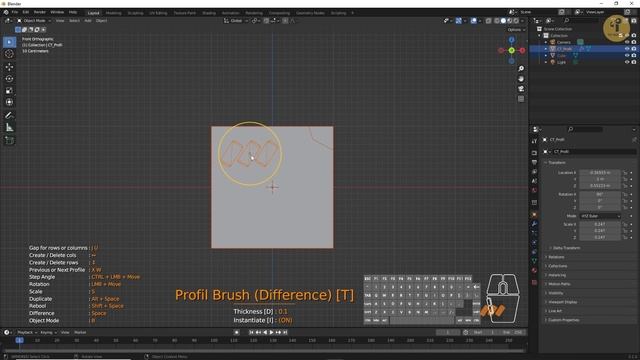Click the Blender logo menu icon
Screen dimensions: 640x360
(x=6, y=13)
